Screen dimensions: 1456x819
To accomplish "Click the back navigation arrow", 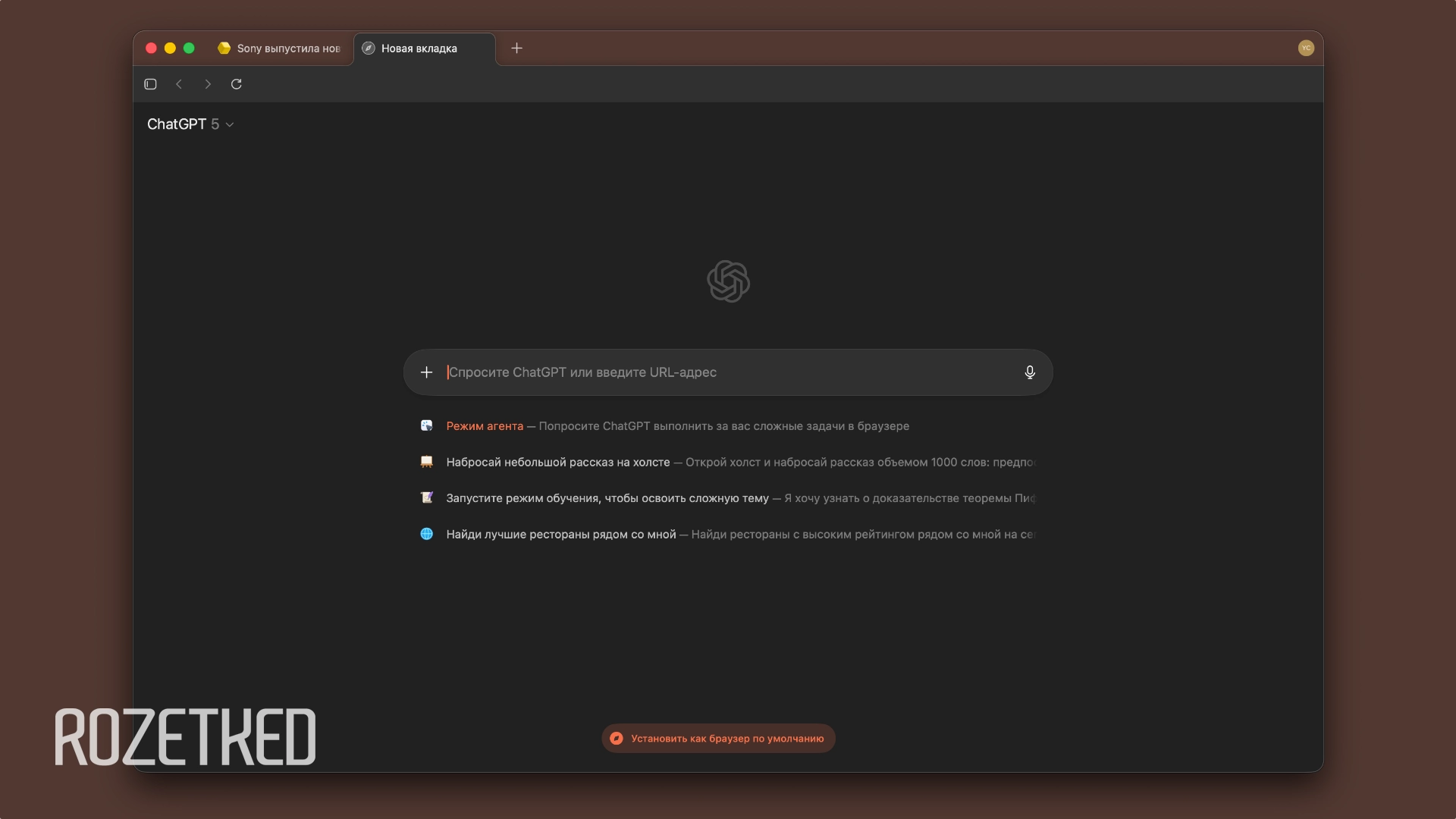I will pos(179,84).
